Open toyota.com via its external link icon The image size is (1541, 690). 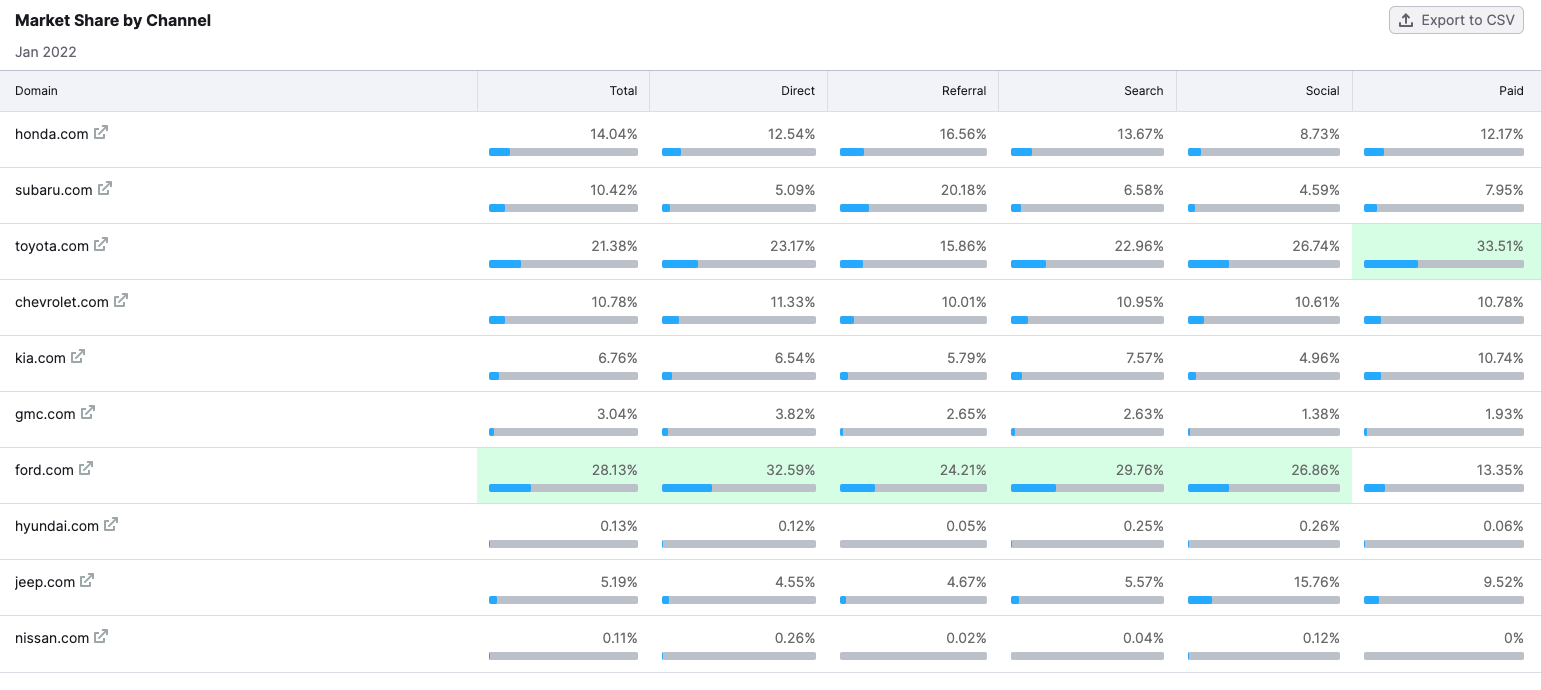pos(103,244)
